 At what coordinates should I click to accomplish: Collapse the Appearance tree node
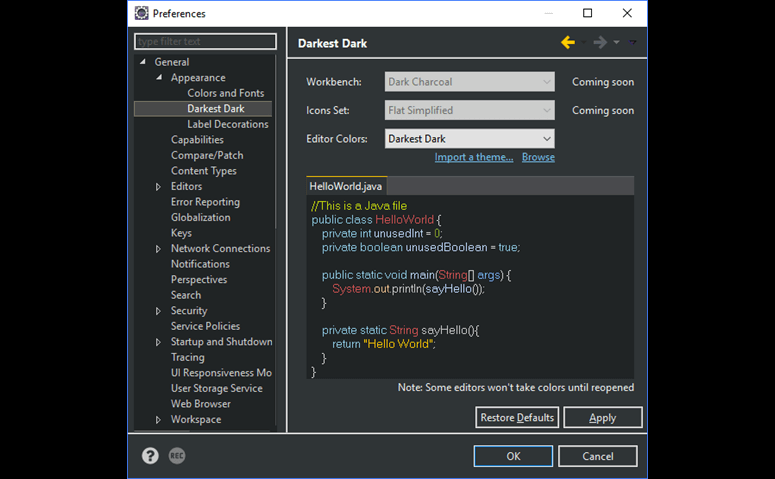pyautogui.click(x=159, y=78)
